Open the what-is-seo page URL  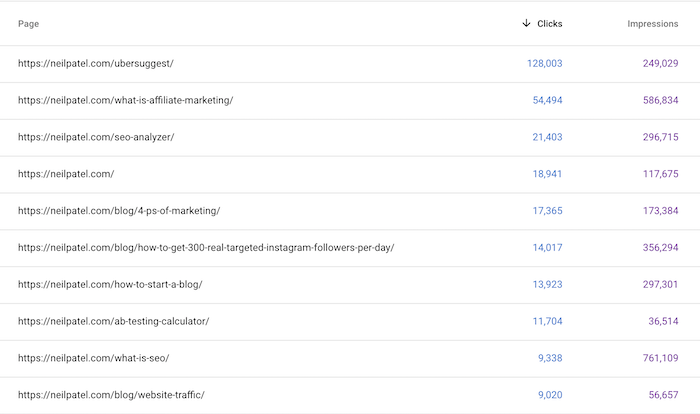click(x=94, y=358)
